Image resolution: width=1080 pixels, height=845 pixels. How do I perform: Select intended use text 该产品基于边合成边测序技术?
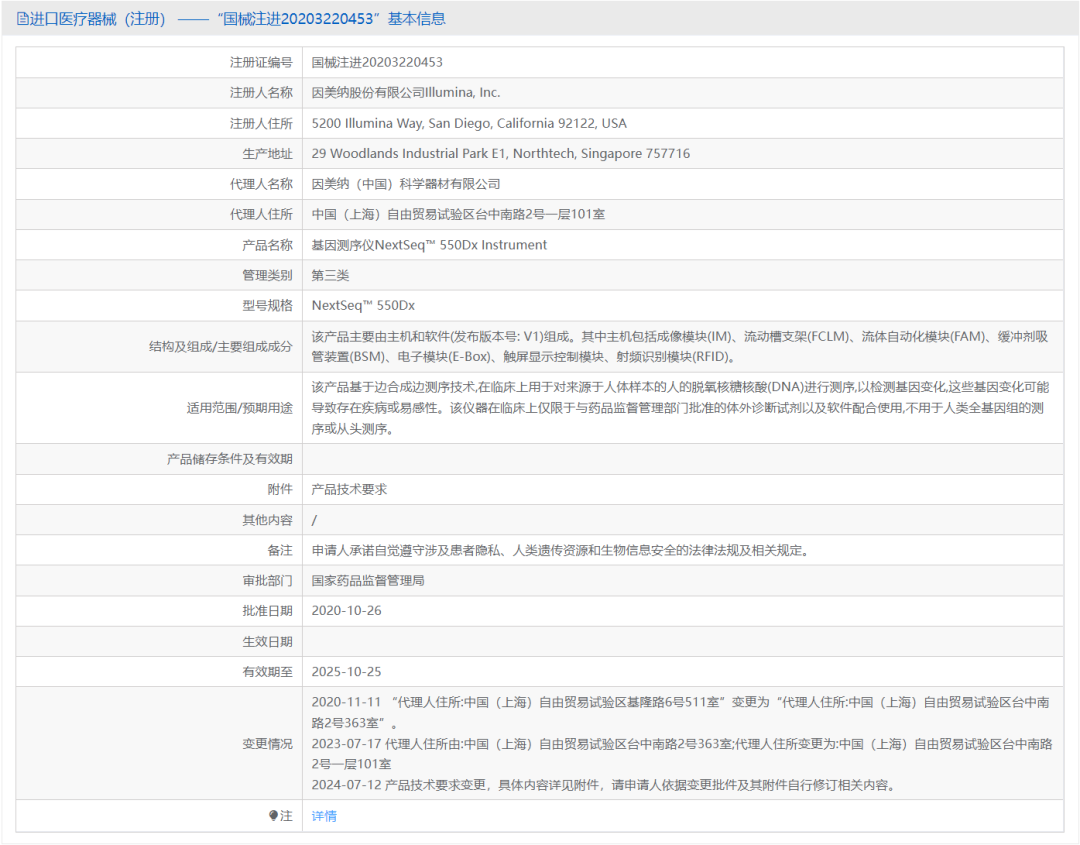click(680, 408)
